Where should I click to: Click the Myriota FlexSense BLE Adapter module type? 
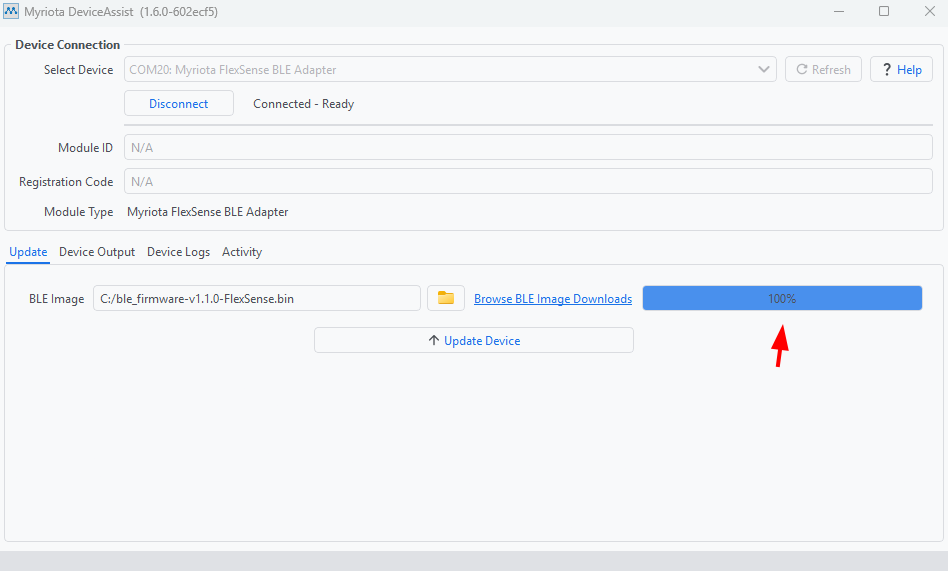pos(207,212)
